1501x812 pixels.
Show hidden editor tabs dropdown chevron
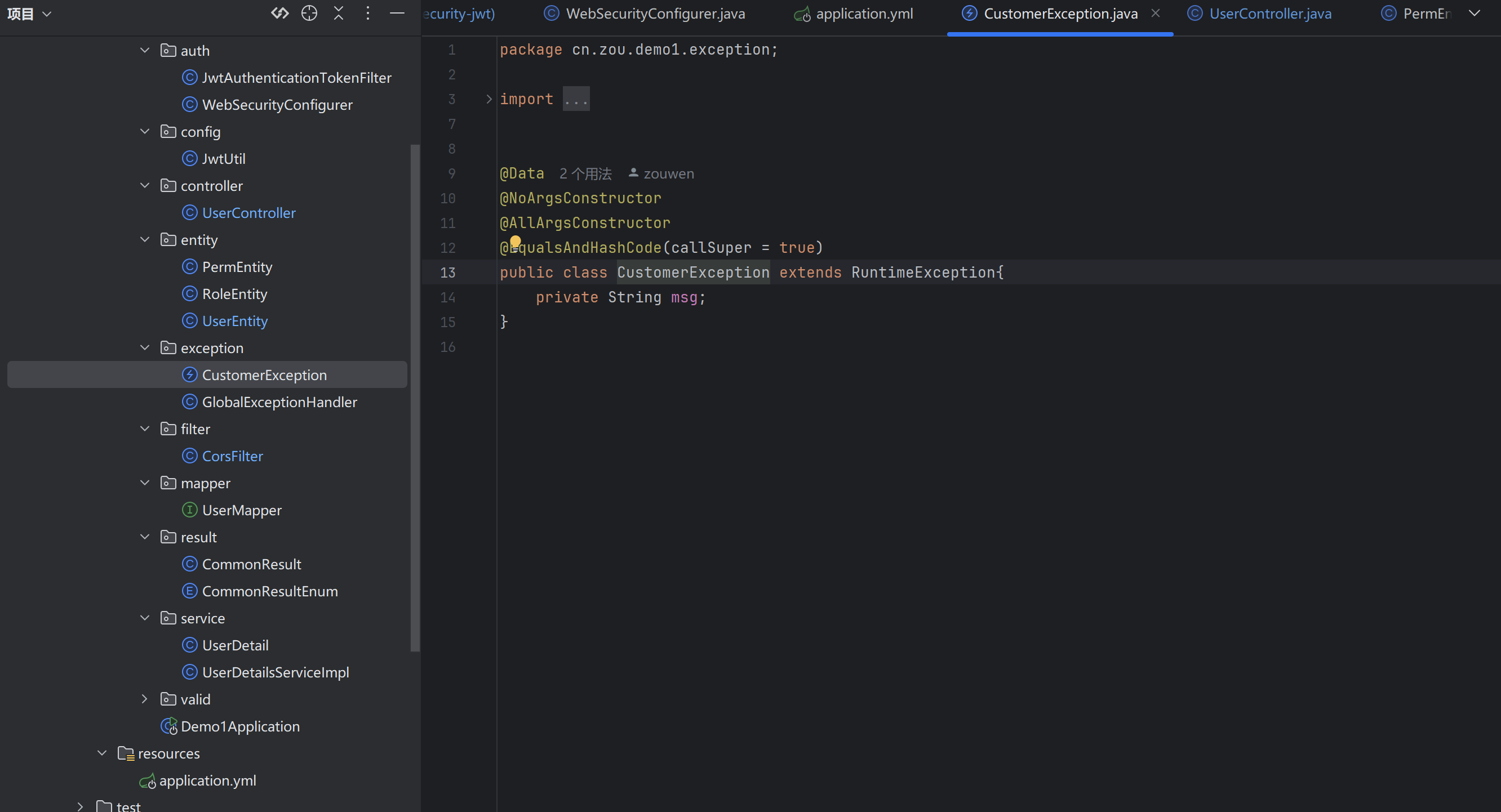point(1474,14)
